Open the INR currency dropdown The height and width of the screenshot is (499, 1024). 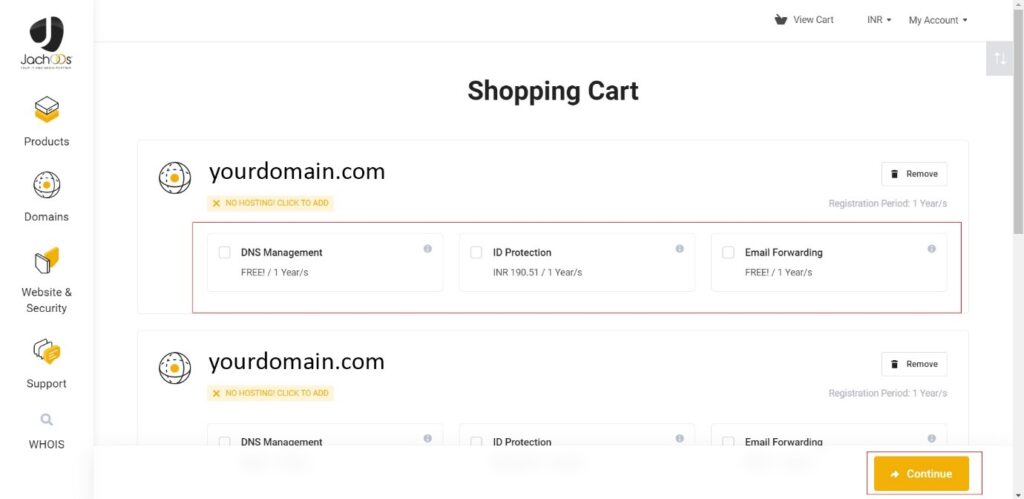pyautogui.click(x=879, y=20)
